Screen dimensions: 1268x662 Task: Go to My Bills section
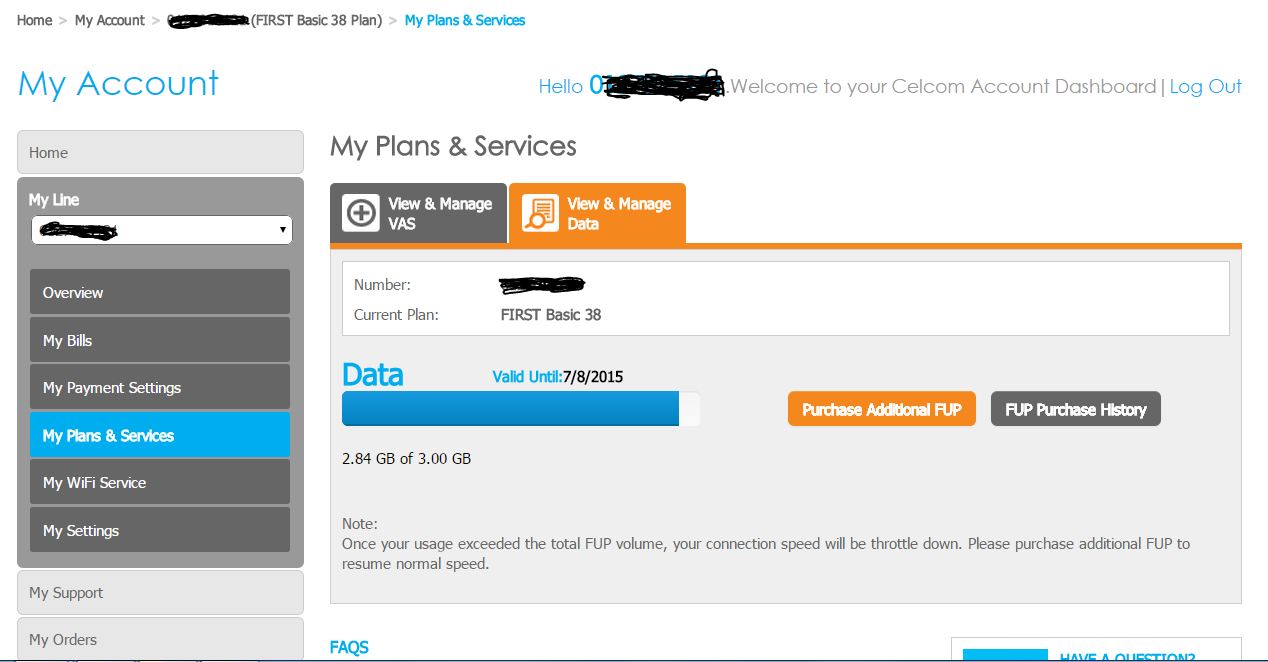click(x=160, y=340)
